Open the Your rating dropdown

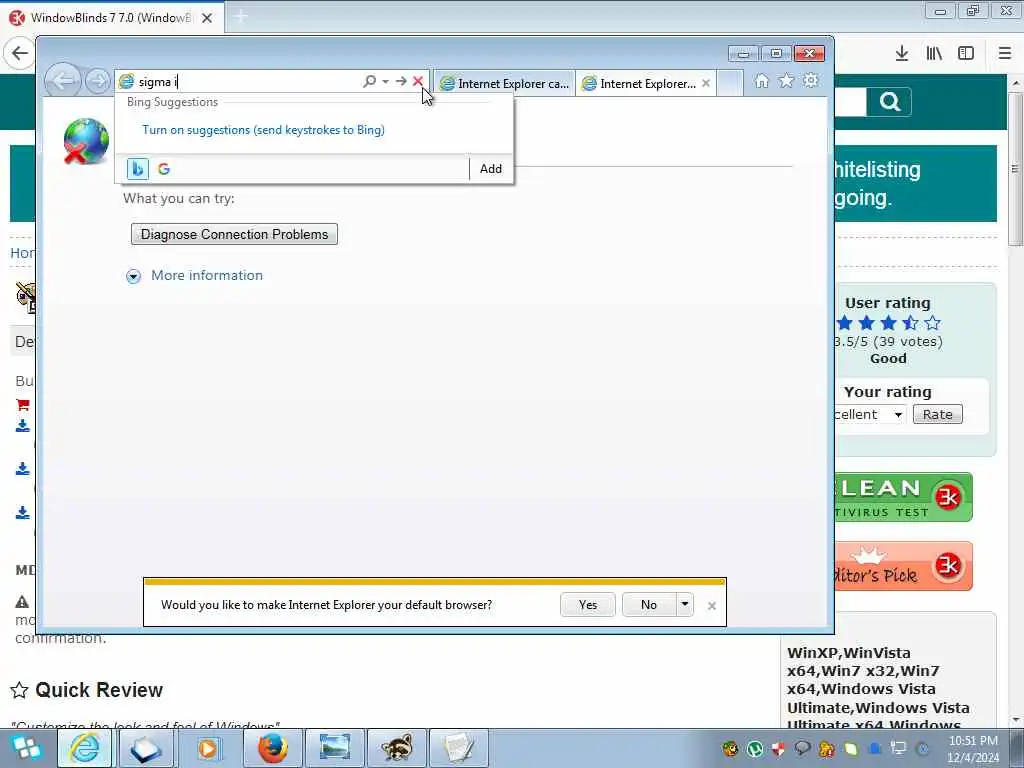click(x=869, y=414)
